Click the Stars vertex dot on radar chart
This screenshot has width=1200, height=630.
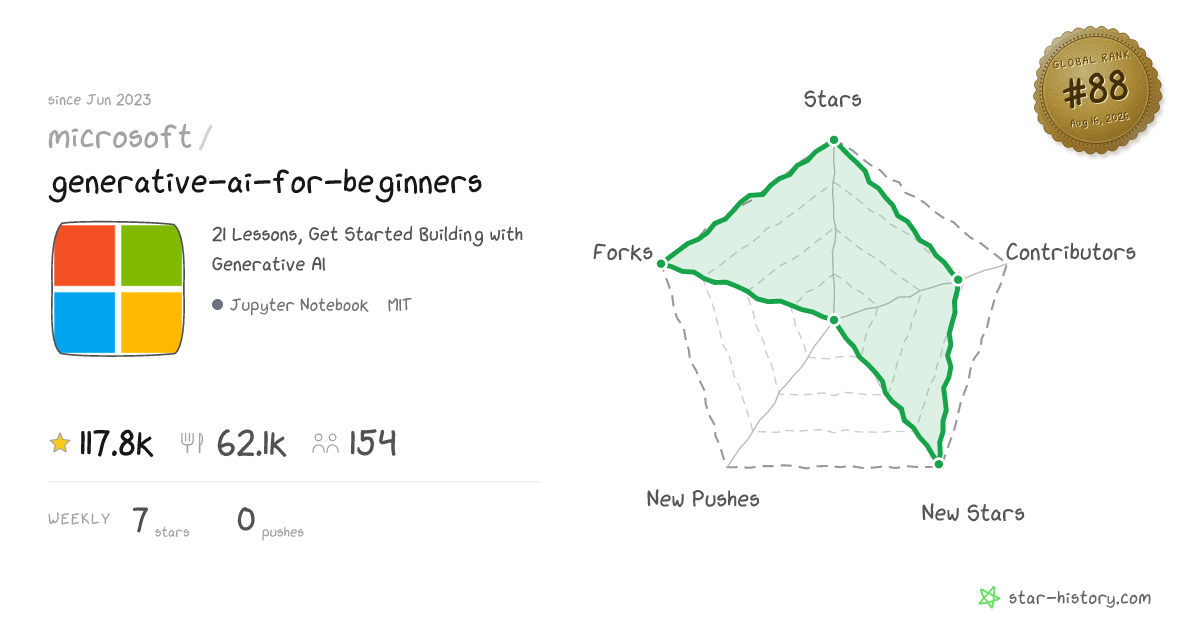tap(833, 142)
